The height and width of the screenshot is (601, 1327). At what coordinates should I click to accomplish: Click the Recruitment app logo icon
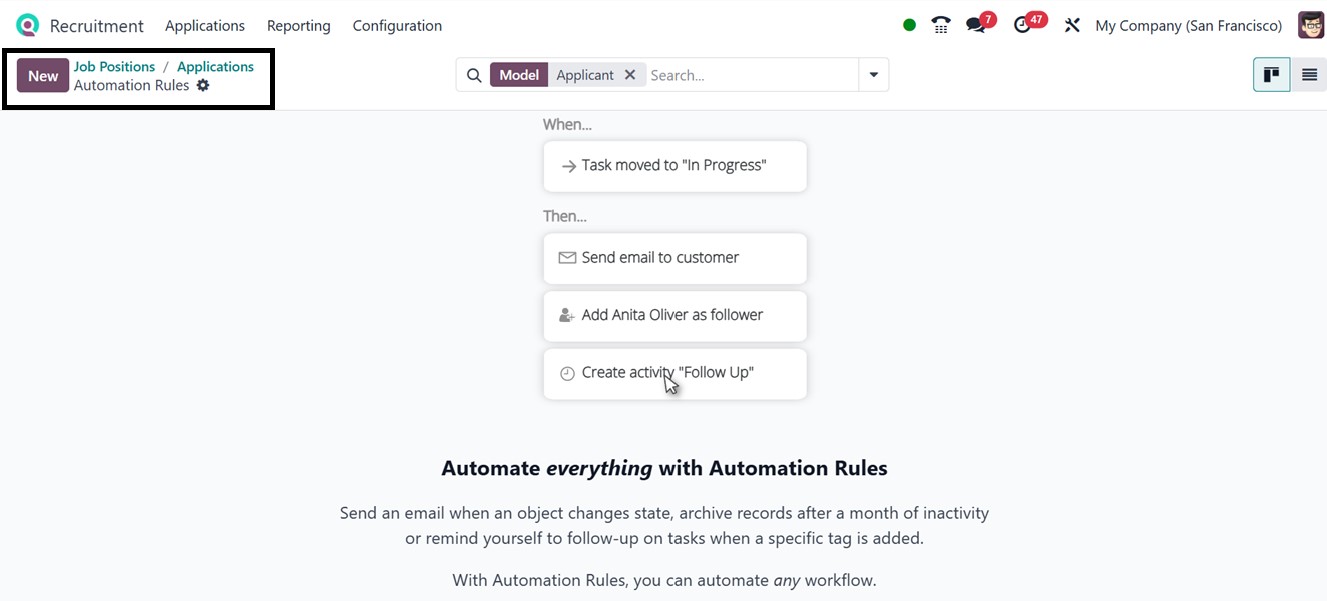[x=27, y=25]
